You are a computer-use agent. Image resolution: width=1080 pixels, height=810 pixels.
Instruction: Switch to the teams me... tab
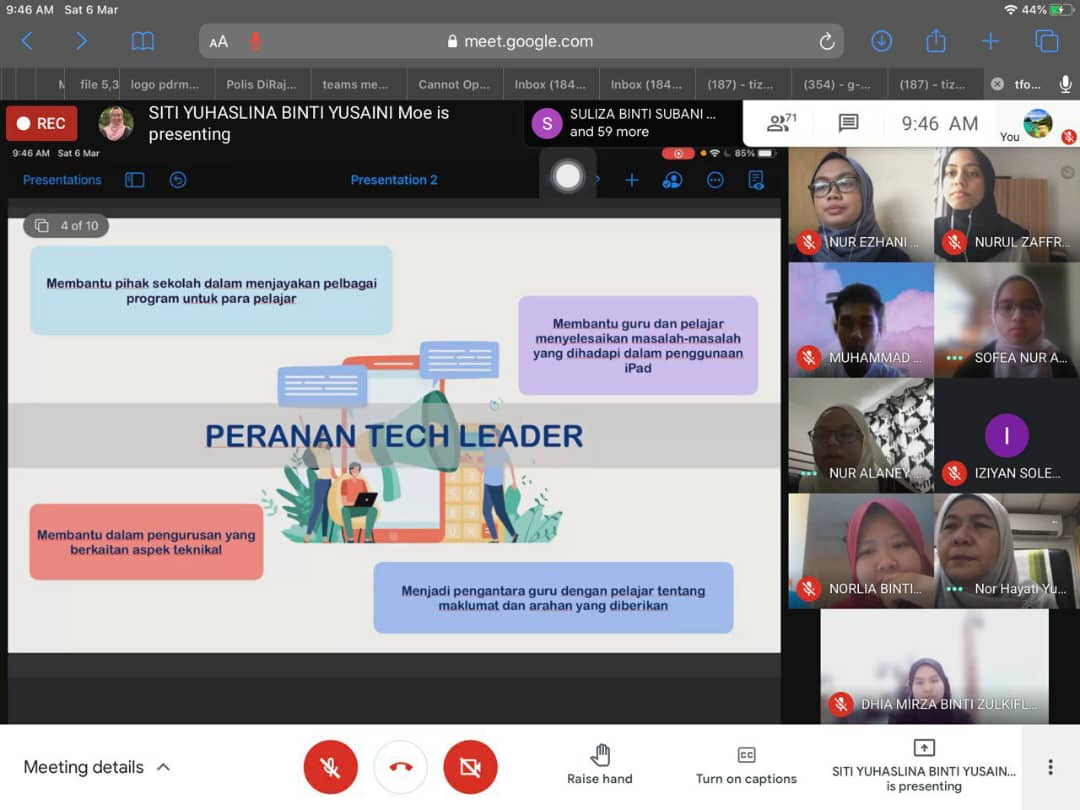(355, 85)
